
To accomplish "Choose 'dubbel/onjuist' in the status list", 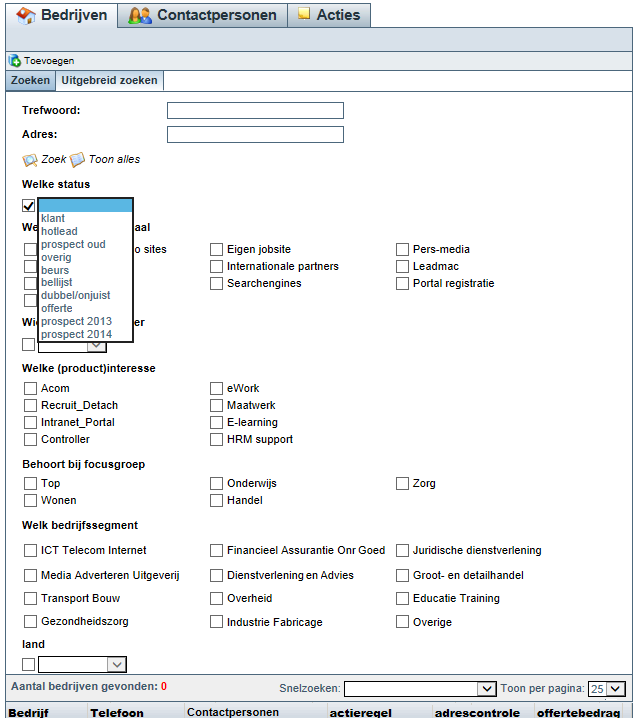I will (x=86, y=295).
